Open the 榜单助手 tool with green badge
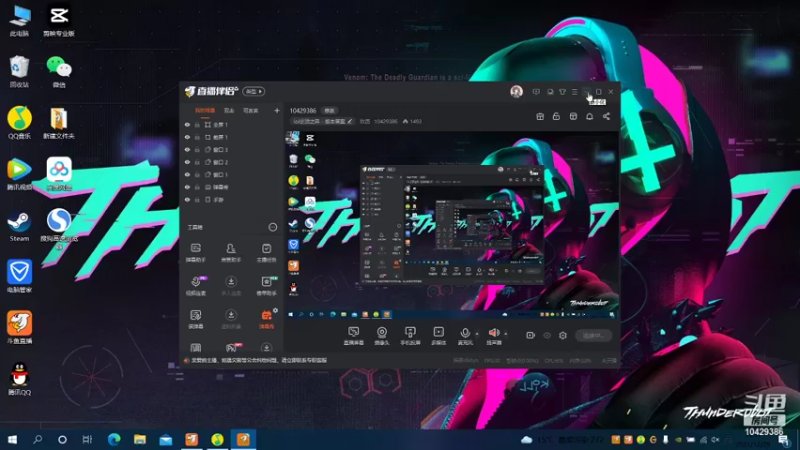 [266, 286]
